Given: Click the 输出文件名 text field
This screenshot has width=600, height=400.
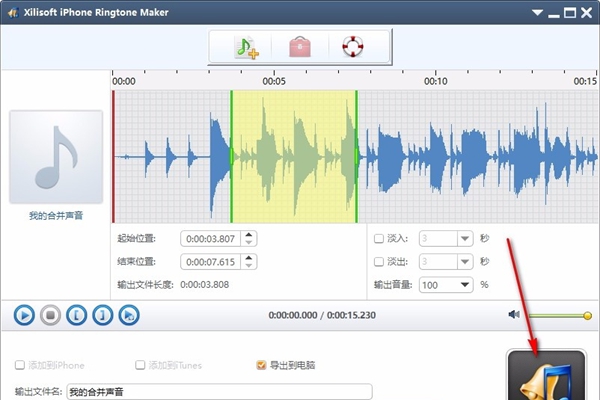Looking at the screenshot, I should coord(220,392).
